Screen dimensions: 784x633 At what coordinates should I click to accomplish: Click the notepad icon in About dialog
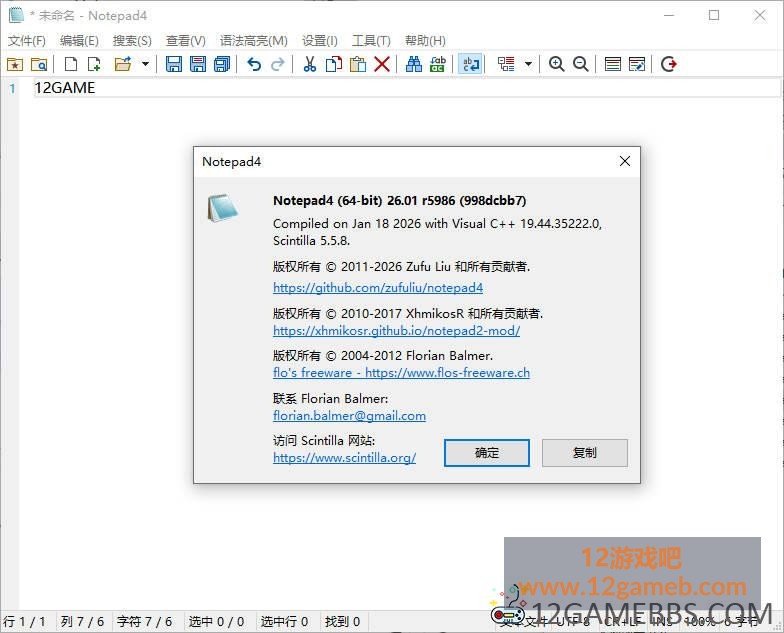coord(222,208)
